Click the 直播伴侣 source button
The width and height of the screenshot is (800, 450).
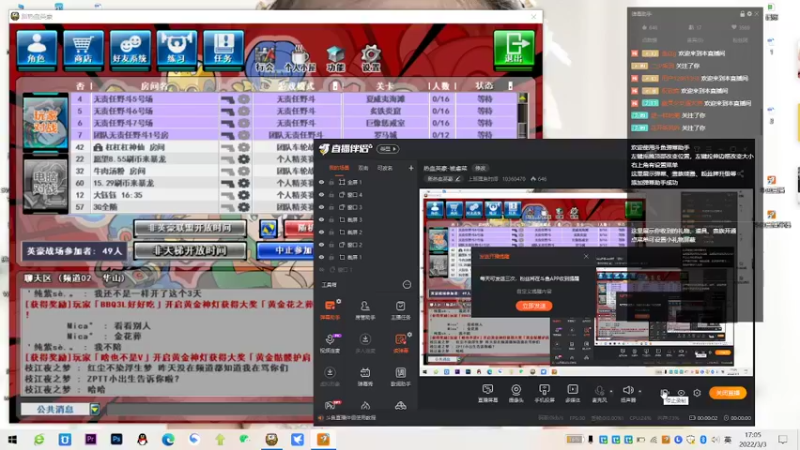(488, 393)
